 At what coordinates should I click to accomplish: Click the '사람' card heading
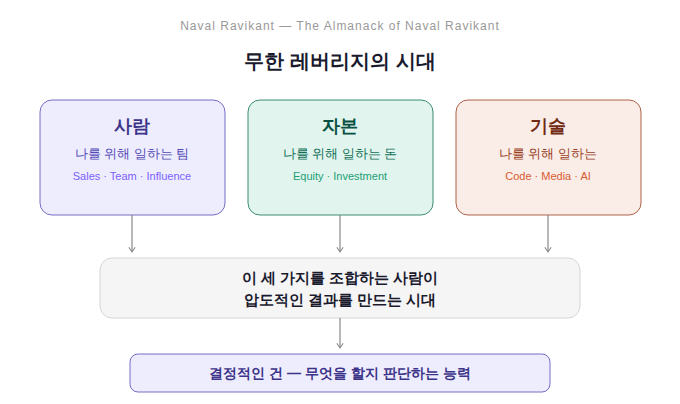(x=132, y=126)
